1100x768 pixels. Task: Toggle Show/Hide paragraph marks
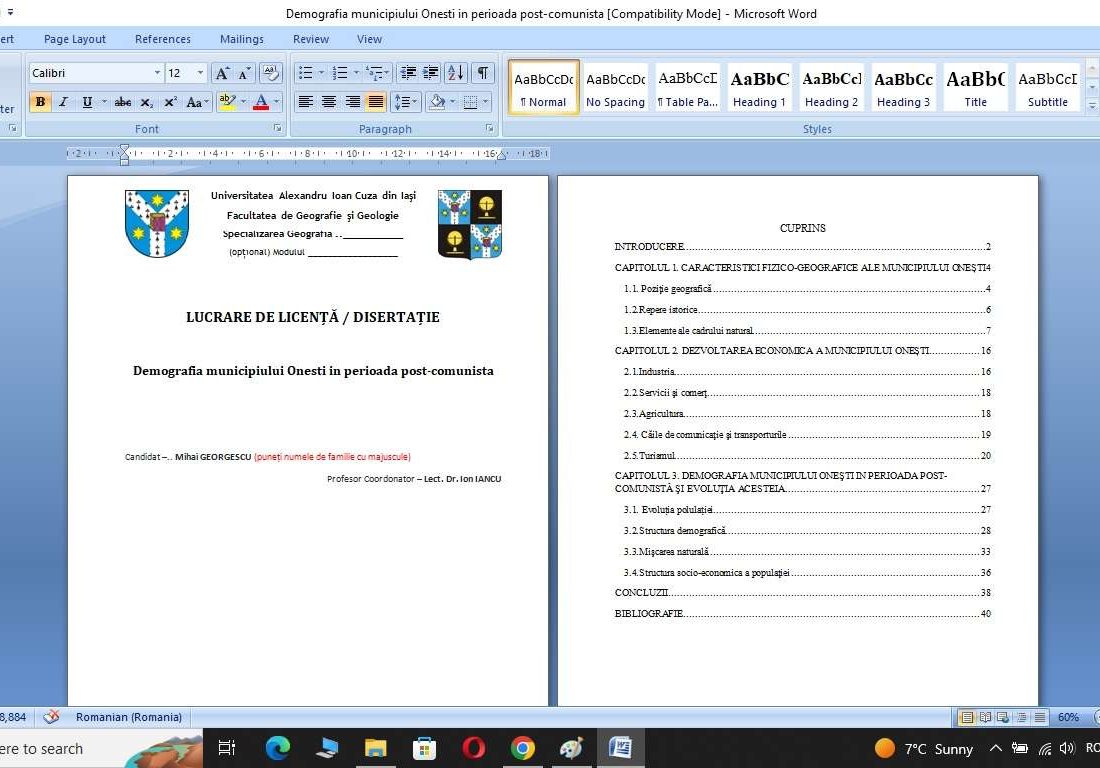click(483, 73)
